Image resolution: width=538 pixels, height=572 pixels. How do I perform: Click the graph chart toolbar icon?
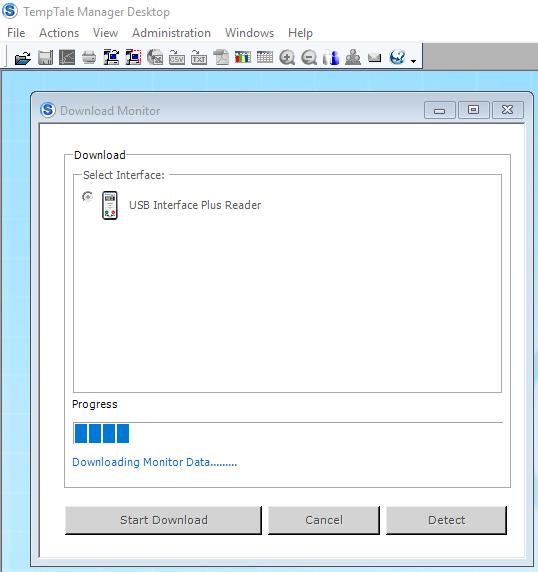click(67, 58)
